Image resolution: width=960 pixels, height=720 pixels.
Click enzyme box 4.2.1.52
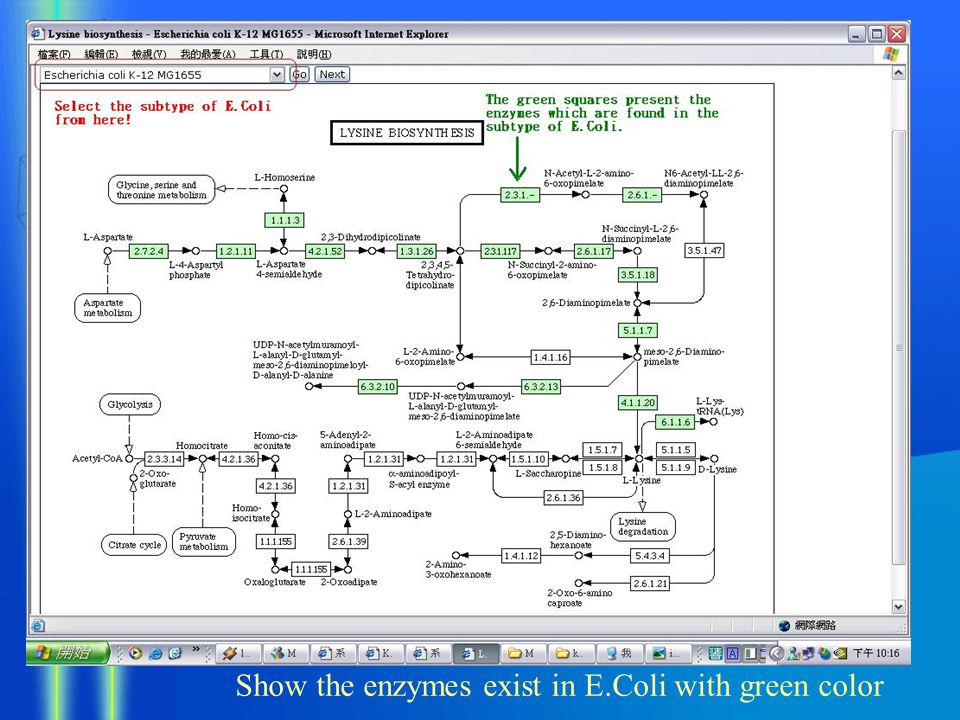(x=325, y=251)
